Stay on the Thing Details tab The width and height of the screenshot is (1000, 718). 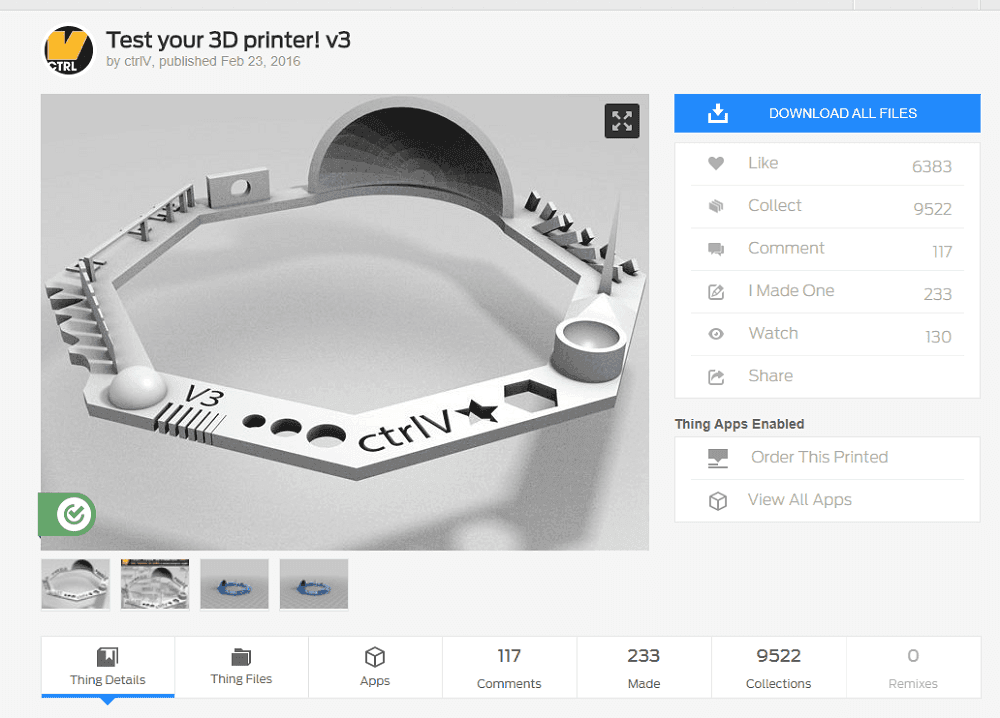(107, 667)
